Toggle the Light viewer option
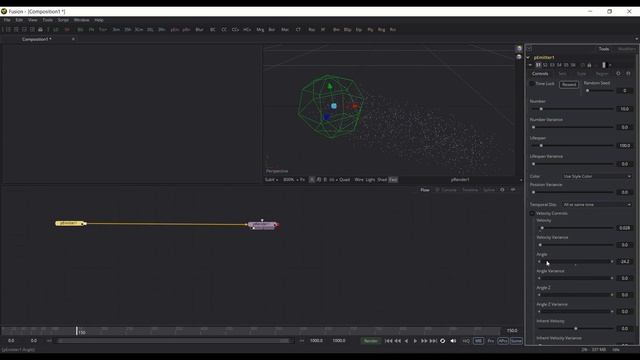640x360 pixels. pos(370,180)
